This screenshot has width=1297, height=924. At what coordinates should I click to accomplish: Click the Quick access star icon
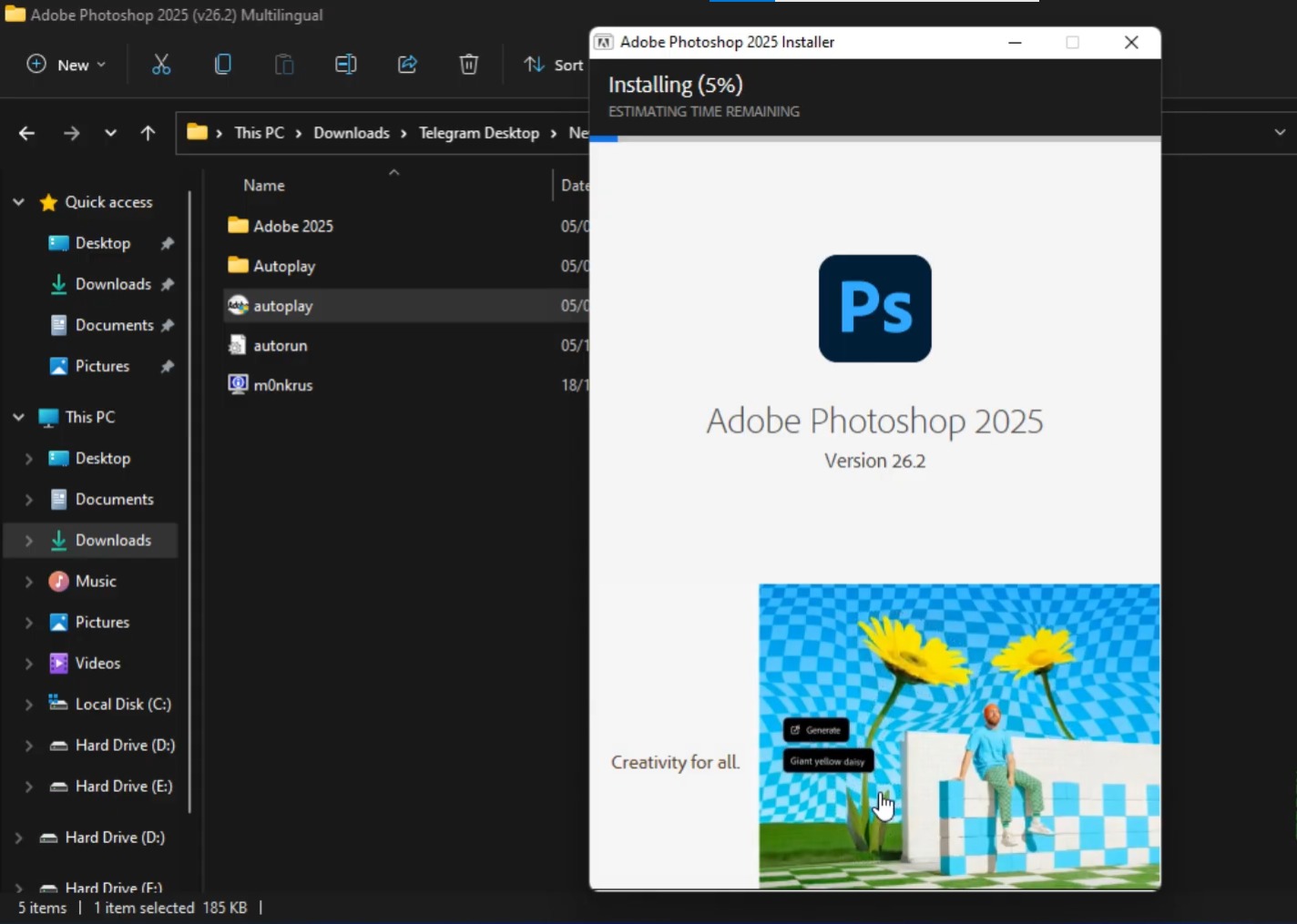pyautogui.click(x=48, y=202)
